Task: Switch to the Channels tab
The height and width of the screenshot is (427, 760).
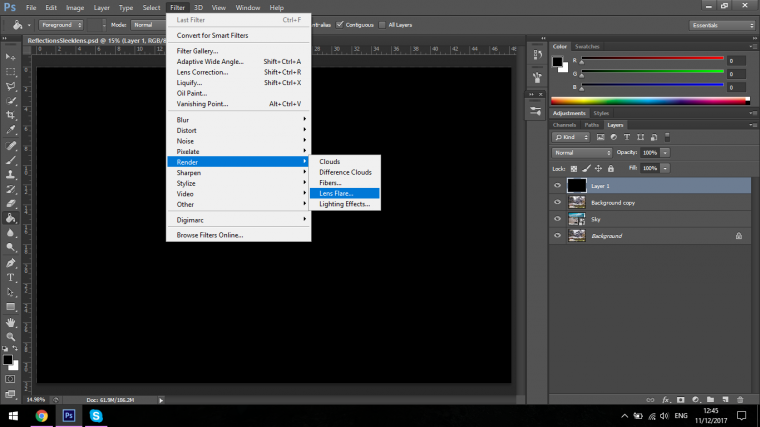Action: click(564, 125)
